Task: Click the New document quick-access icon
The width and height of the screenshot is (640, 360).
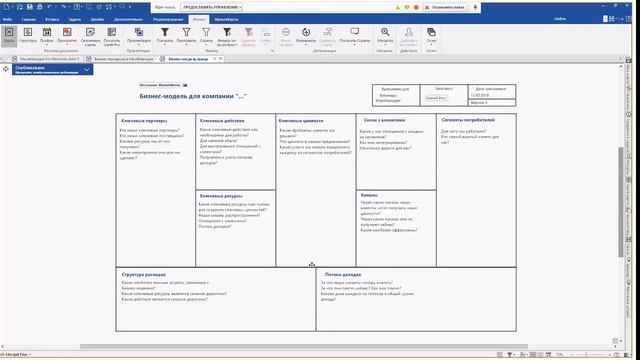Action: point(7,7)
